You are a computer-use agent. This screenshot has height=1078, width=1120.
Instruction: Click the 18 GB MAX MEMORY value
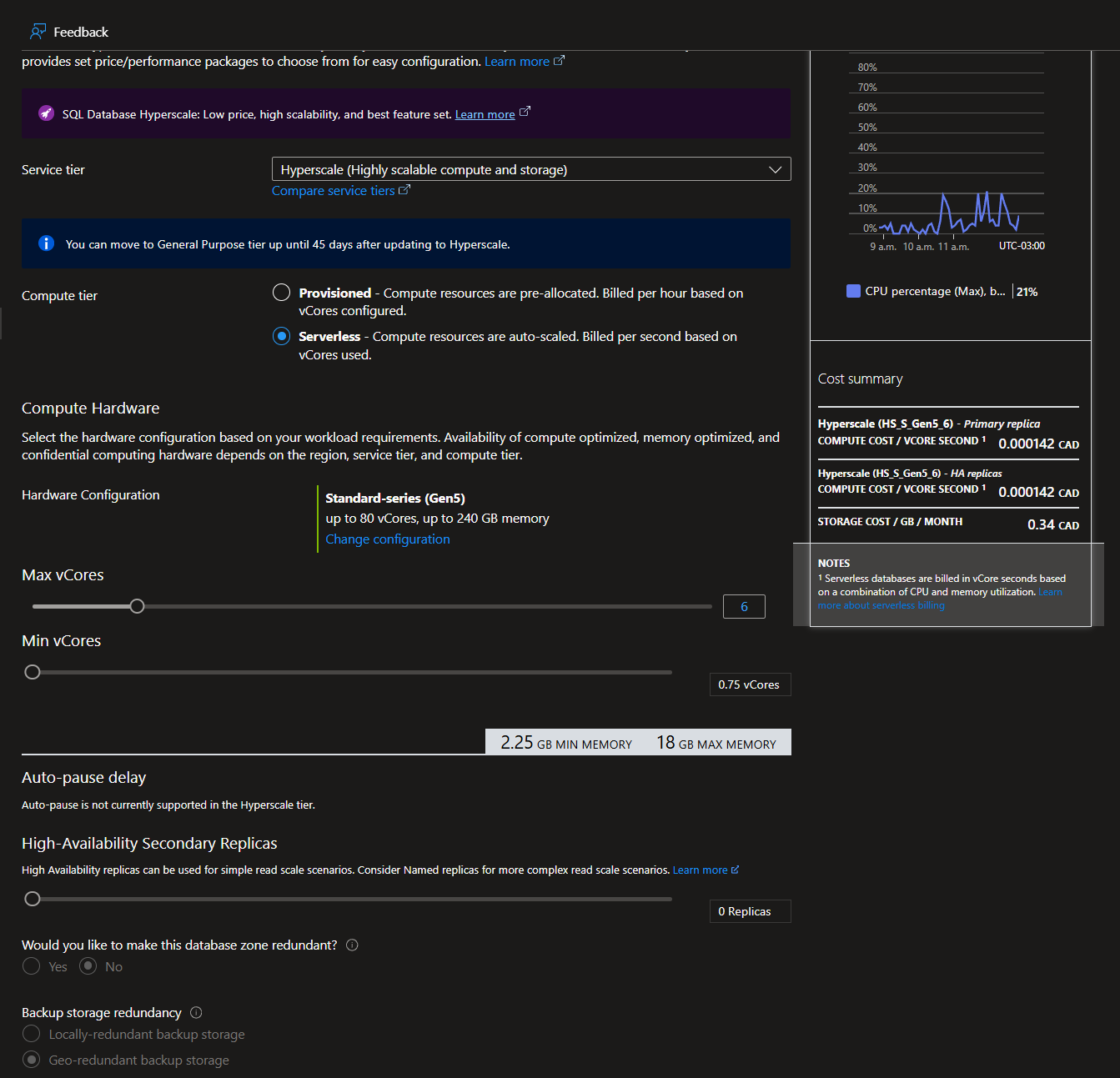coord(716,742)
